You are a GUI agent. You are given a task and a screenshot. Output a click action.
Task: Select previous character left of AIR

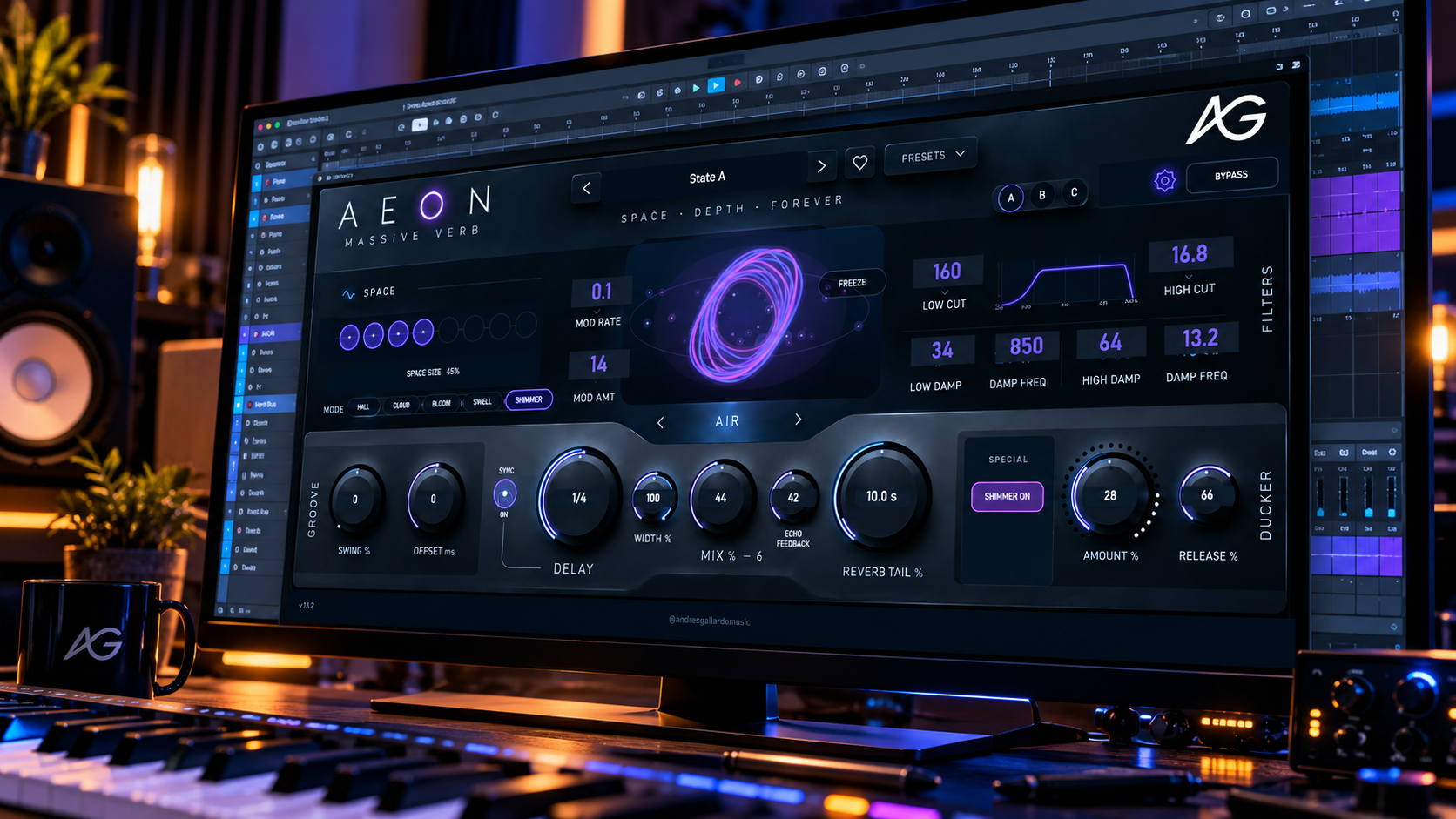click(x=660, y=423)
